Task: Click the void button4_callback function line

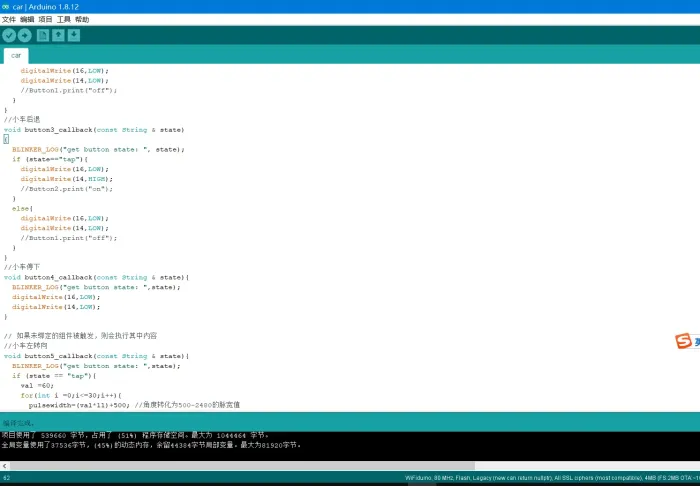Action: [96, 278]
